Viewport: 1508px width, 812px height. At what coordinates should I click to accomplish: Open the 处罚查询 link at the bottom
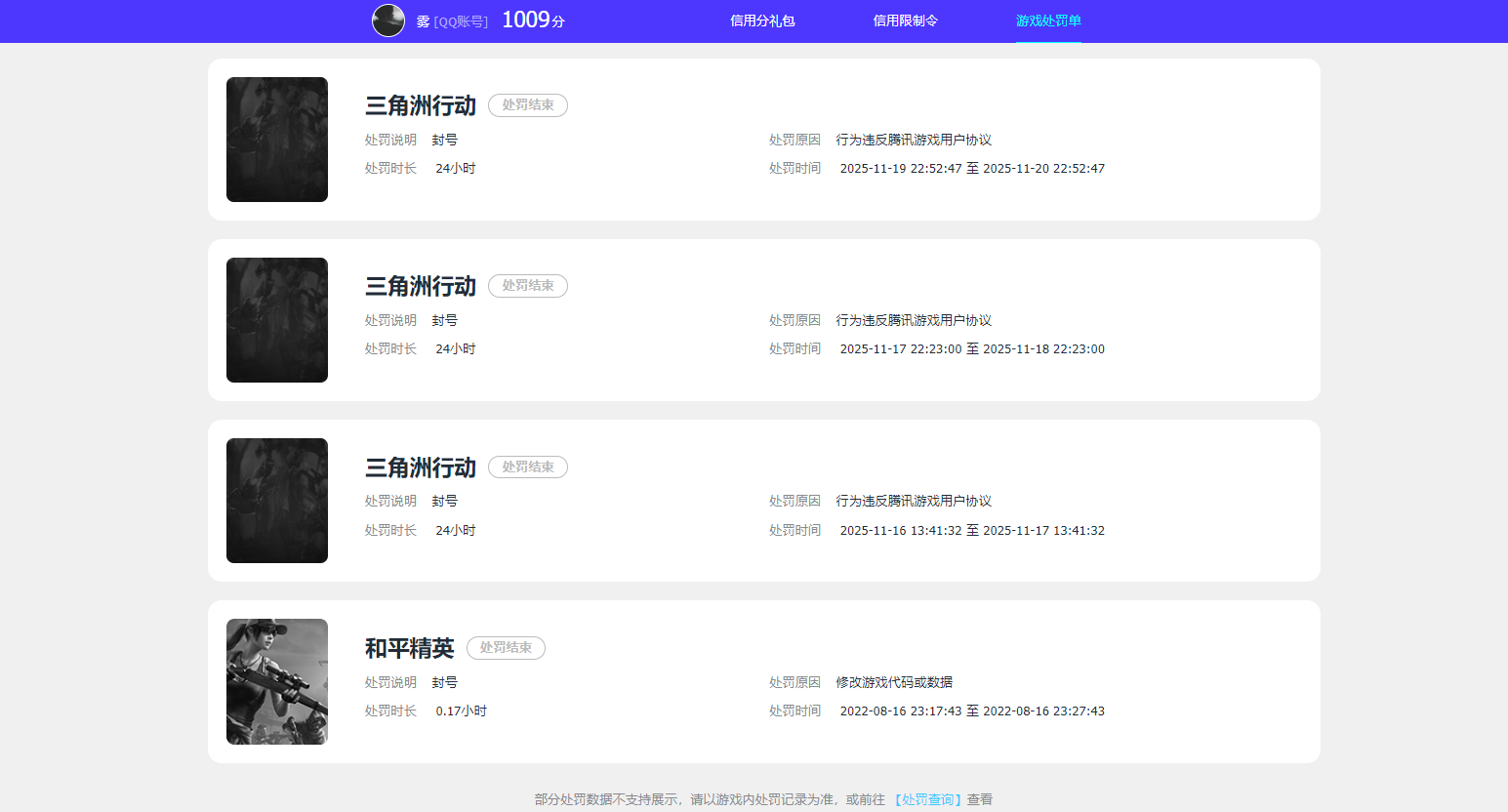pos(927,799)
